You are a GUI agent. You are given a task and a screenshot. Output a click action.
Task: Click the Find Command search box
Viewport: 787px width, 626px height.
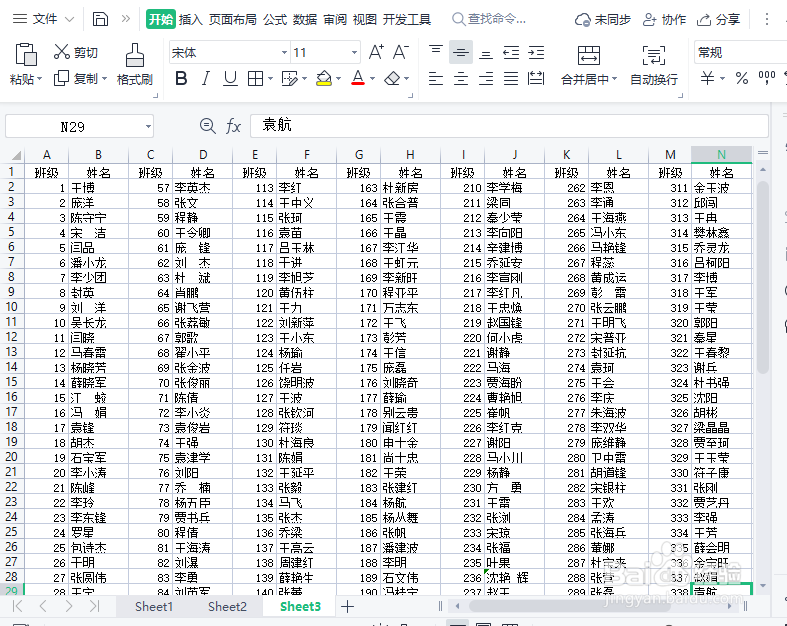pos(490,19)
